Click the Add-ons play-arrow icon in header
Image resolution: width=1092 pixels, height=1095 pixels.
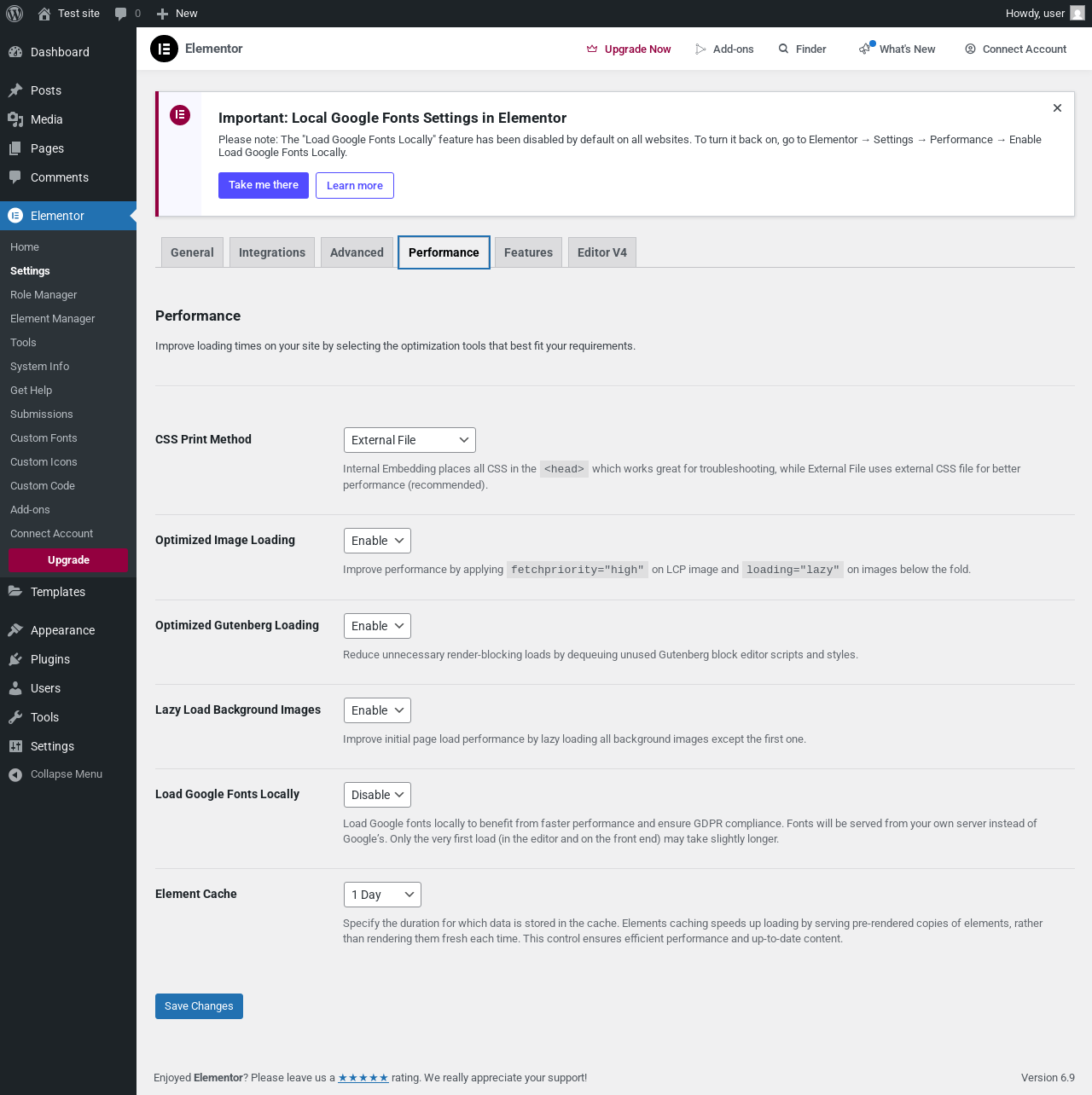[x=700, y=49]
